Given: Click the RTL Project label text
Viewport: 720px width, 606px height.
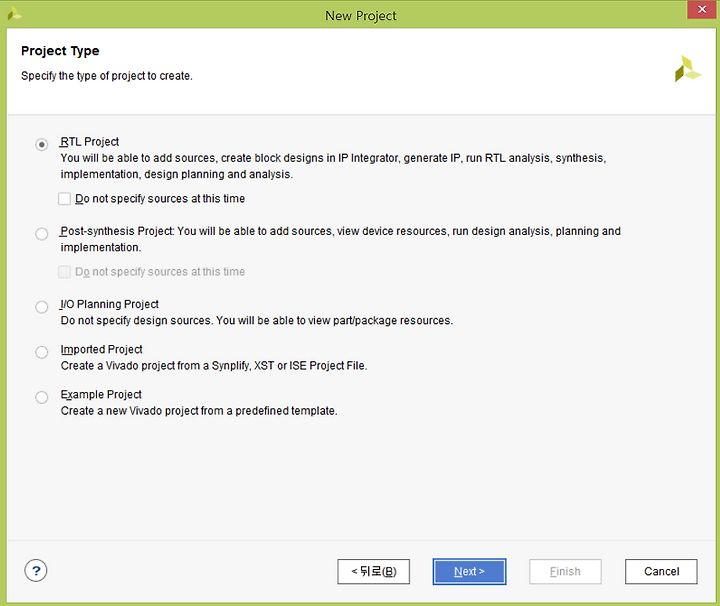Looking at the screenshot, I should [90, 142].
